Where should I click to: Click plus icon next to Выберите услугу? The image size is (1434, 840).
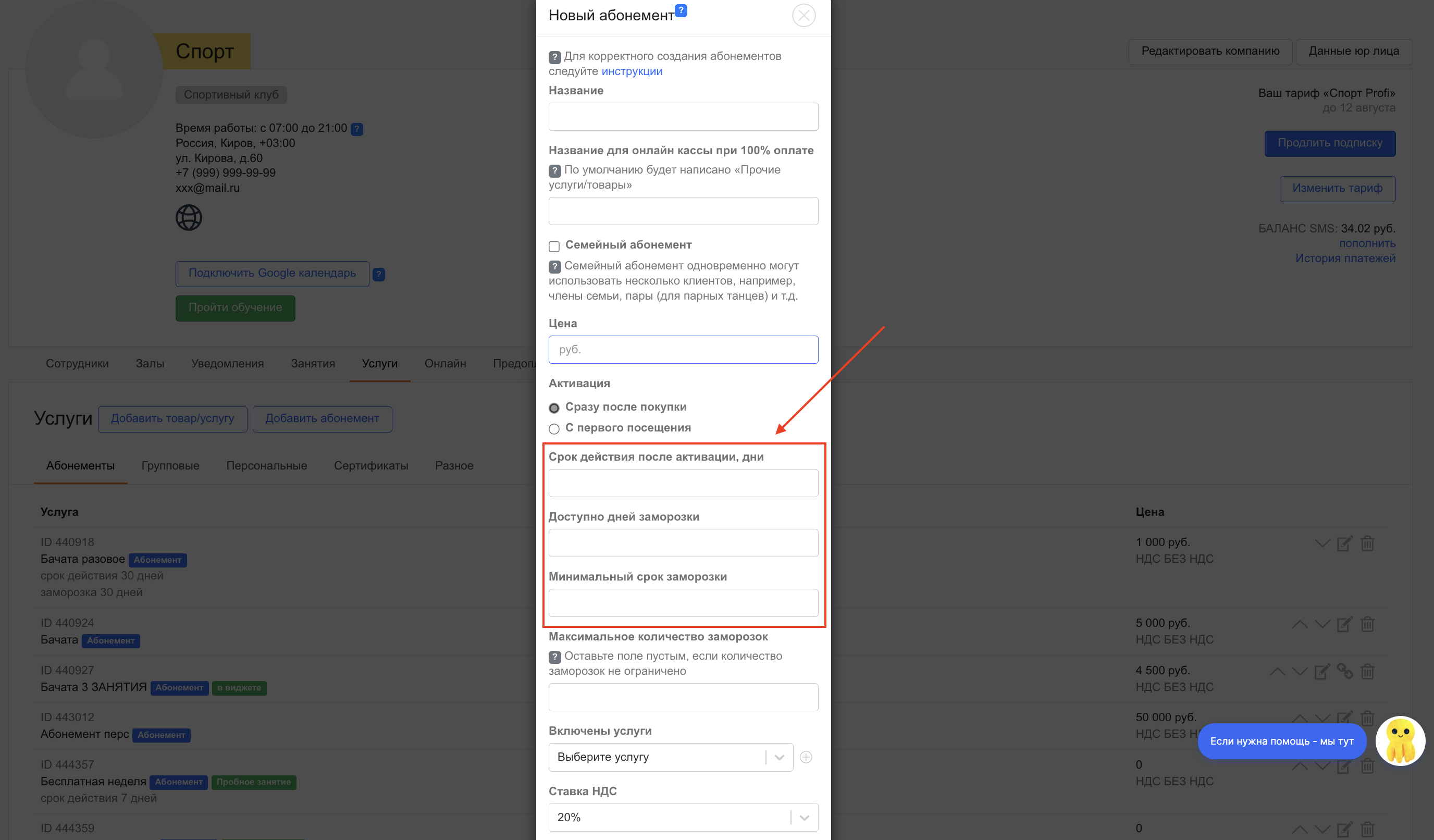tap(806, 757)
